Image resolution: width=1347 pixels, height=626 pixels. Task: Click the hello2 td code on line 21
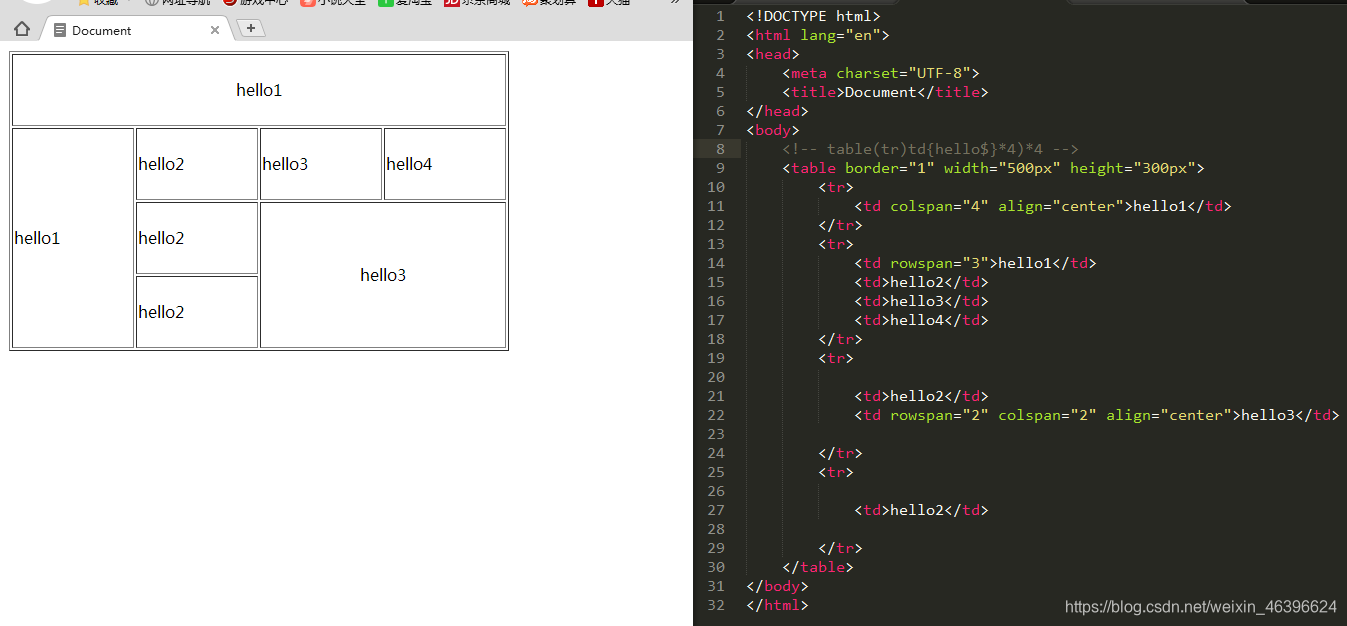coord(921,396)
